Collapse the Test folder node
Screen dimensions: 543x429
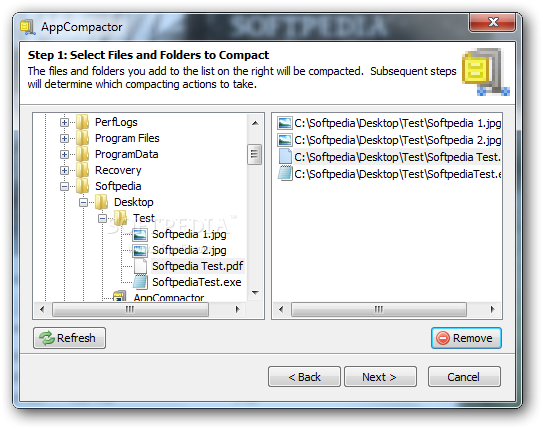102,218
